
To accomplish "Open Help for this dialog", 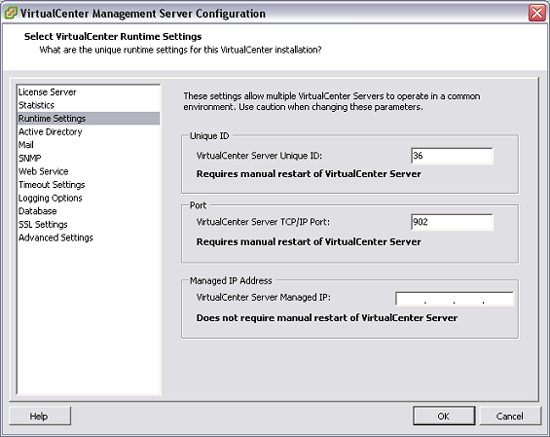I will coord(40,416).
